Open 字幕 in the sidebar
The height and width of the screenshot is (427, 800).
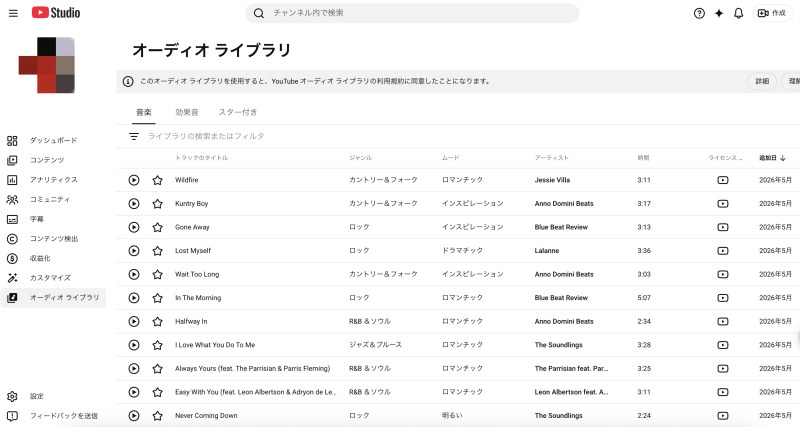53,219
